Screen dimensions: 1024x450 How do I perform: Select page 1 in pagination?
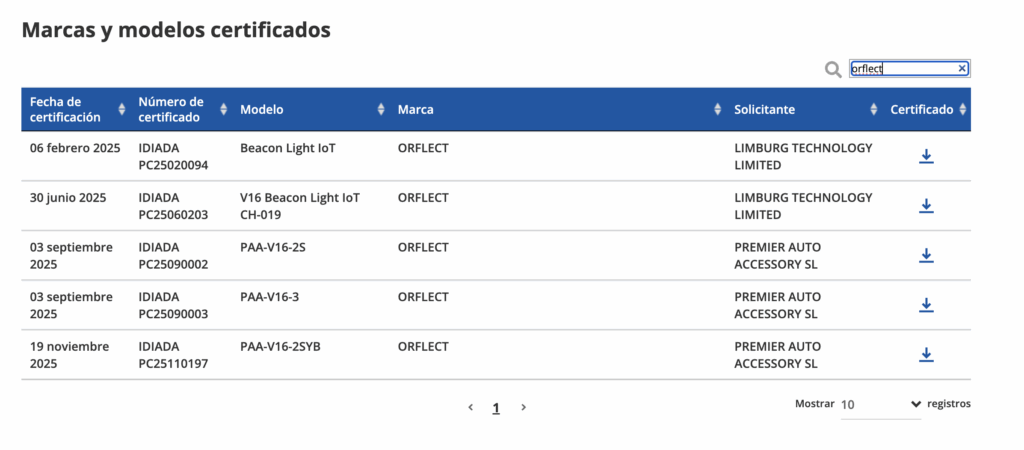[496, 408]
